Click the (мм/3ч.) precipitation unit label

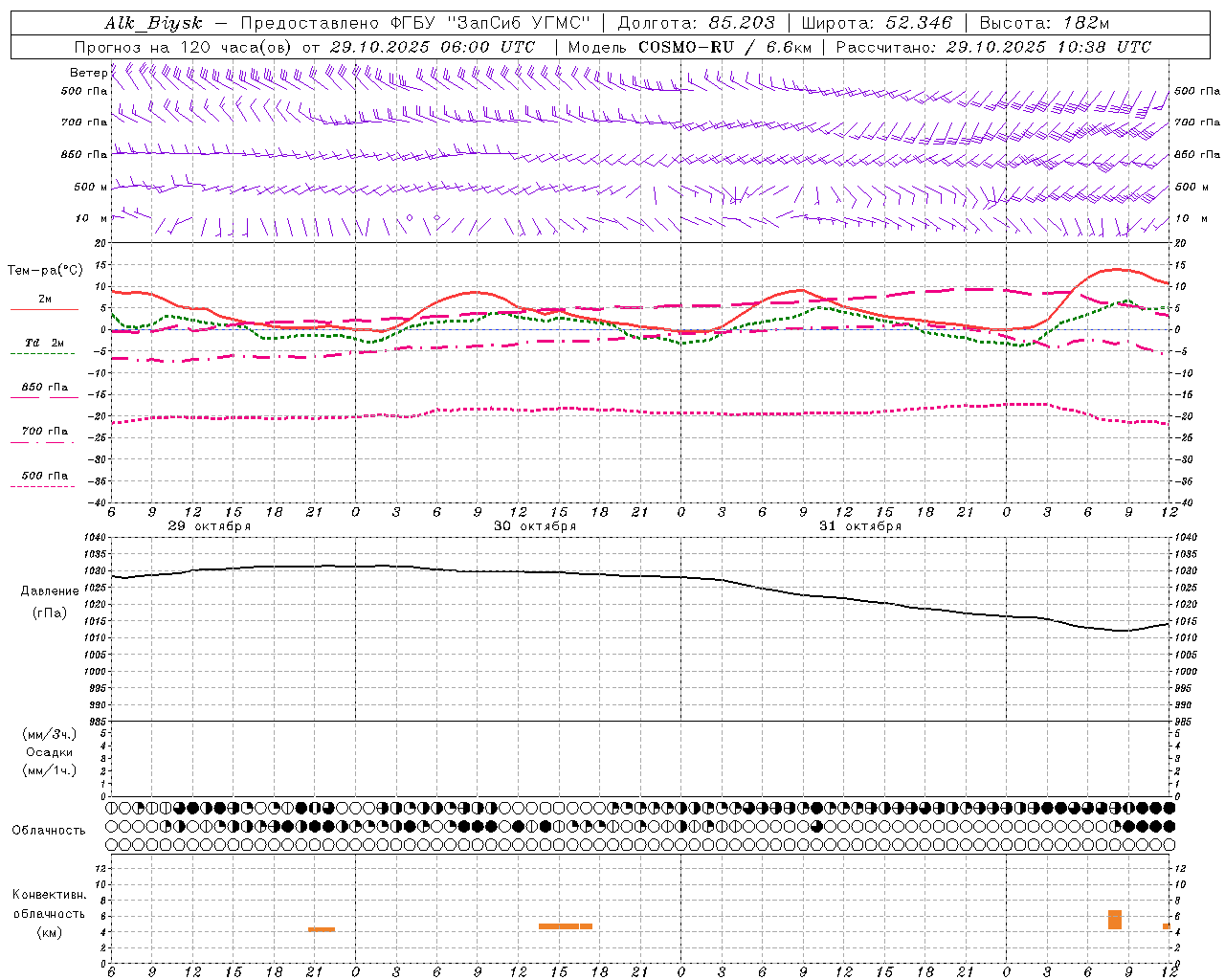(50, 734)
